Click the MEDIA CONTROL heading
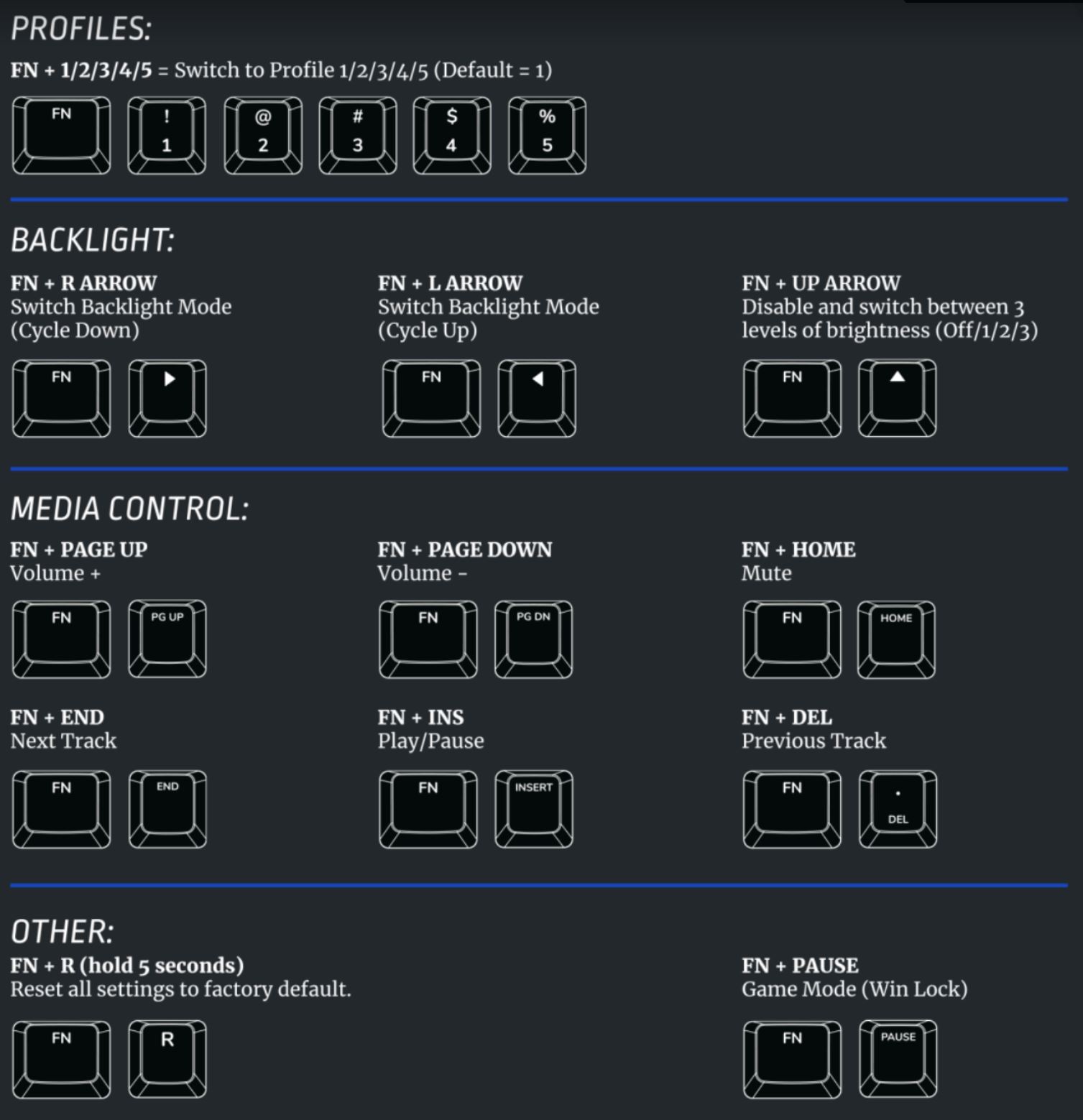The height and width of the screenshot is (1120, 1083). 129,509
